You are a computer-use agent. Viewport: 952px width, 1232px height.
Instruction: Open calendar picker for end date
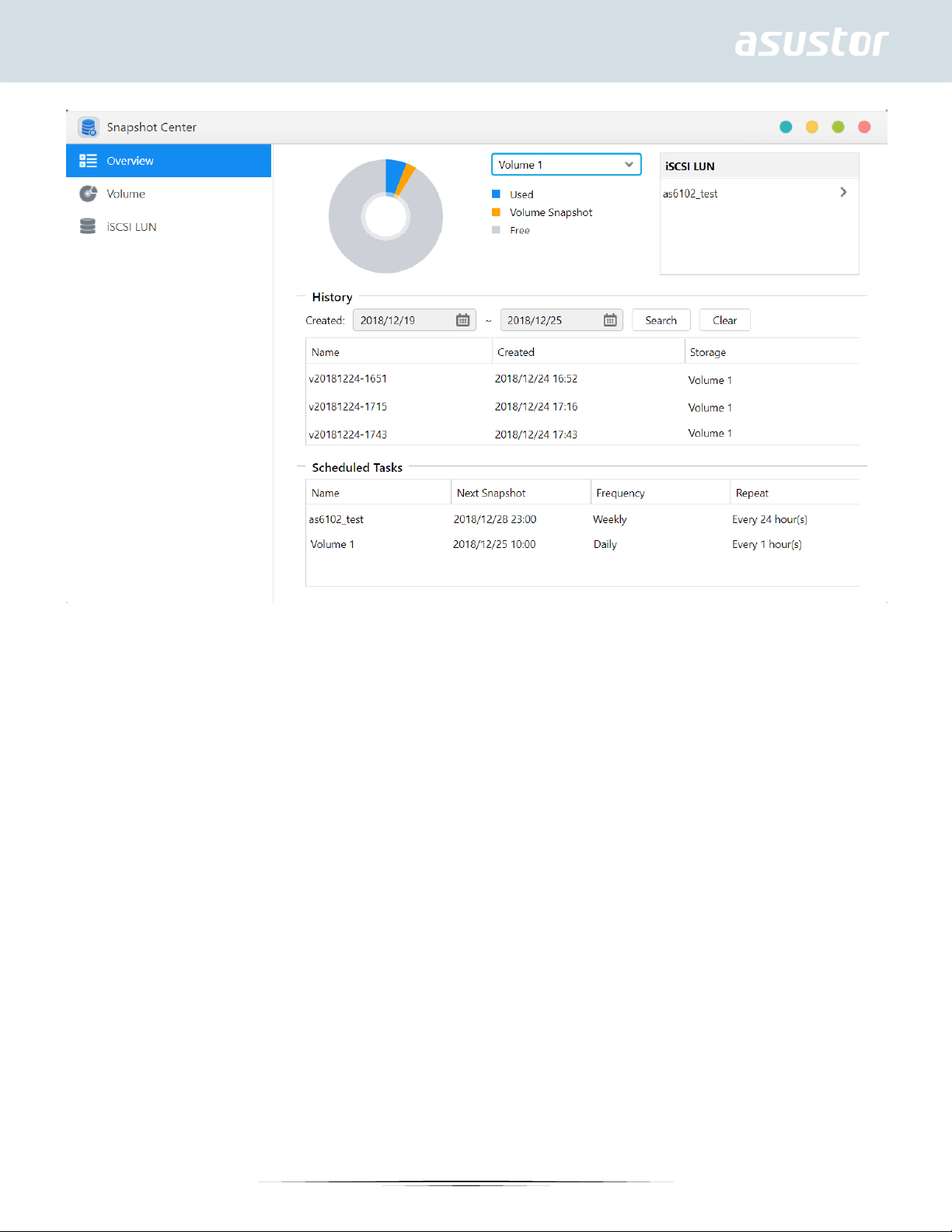610,320
